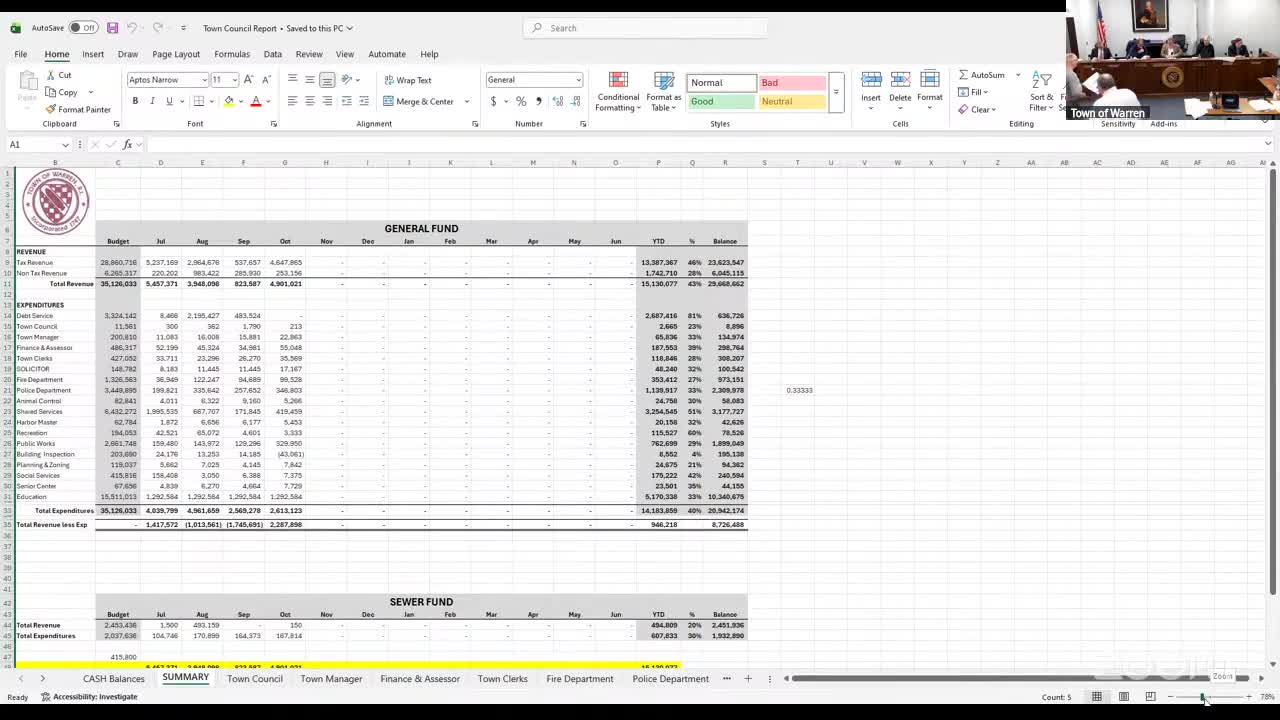1280x720 pixels.
Task: Toggle underline formatting
Action: pos(169,101)
